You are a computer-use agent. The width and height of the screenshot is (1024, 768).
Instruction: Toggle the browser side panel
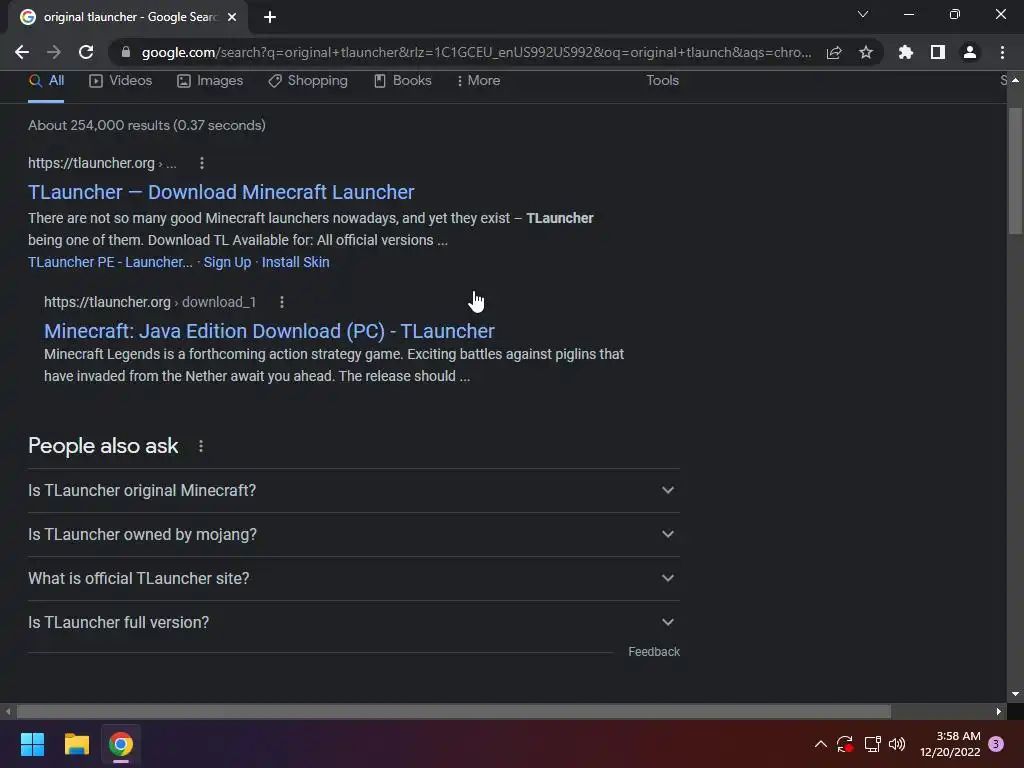coord(938,52)
